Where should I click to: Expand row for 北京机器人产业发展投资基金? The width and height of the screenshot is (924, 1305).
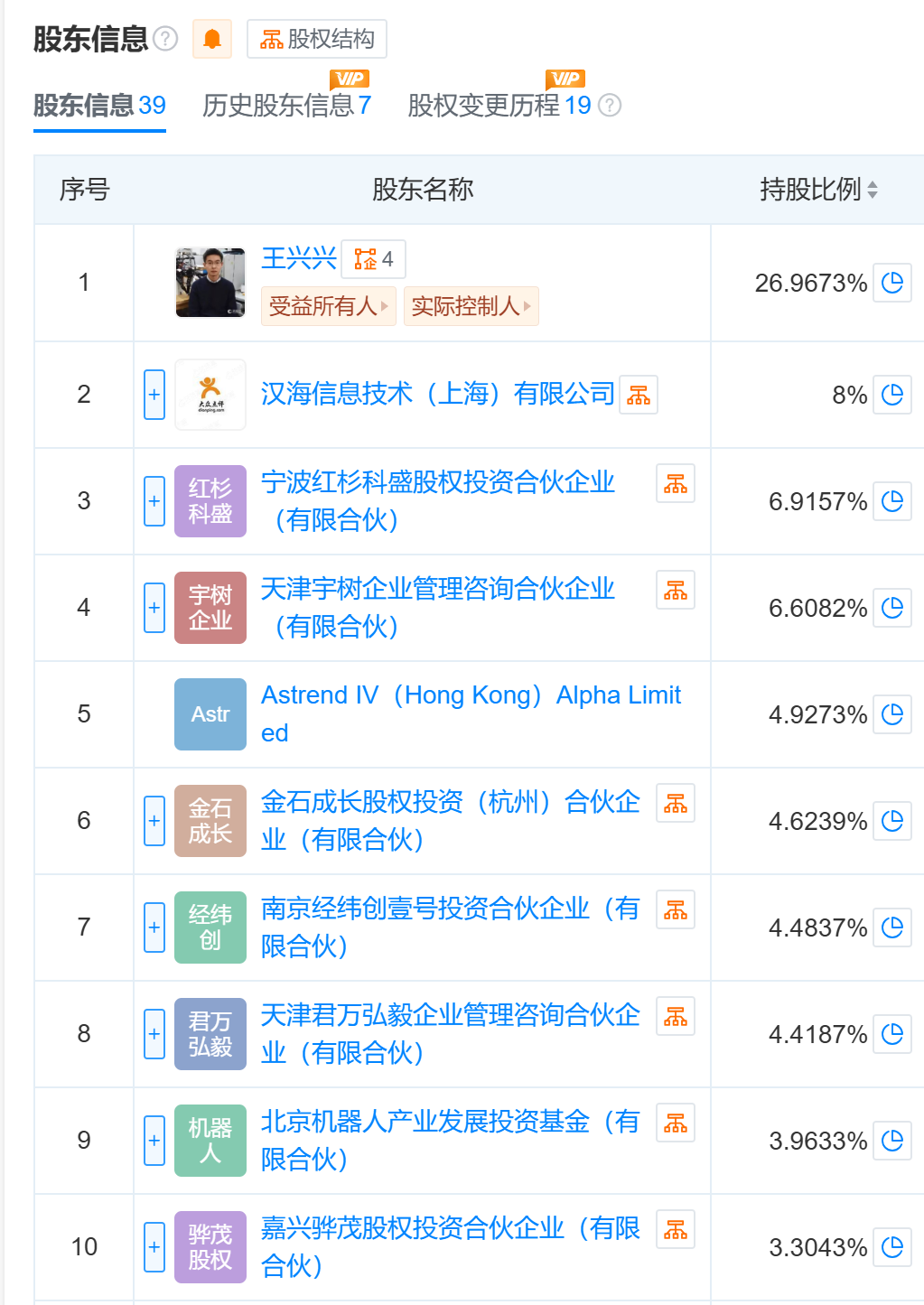[x=154, y=1141]
